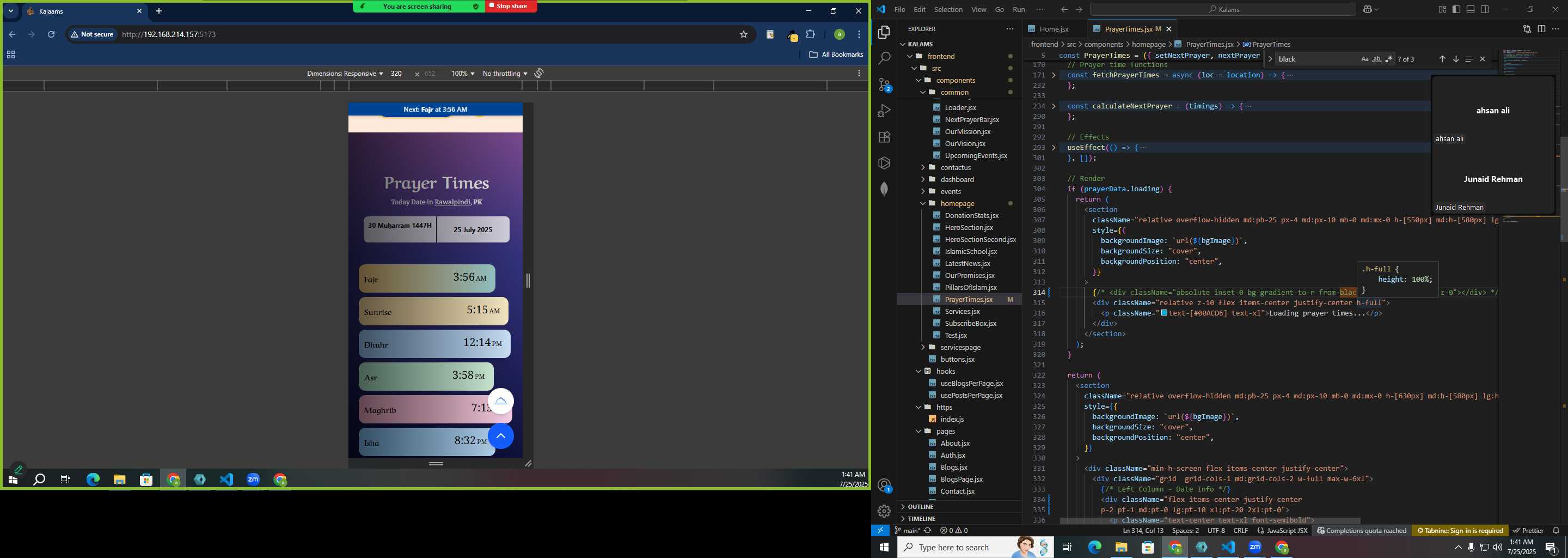Viewport: 1568px width, 558px height.
Task: Open the File menu
Action: click(x=899, y=9)
